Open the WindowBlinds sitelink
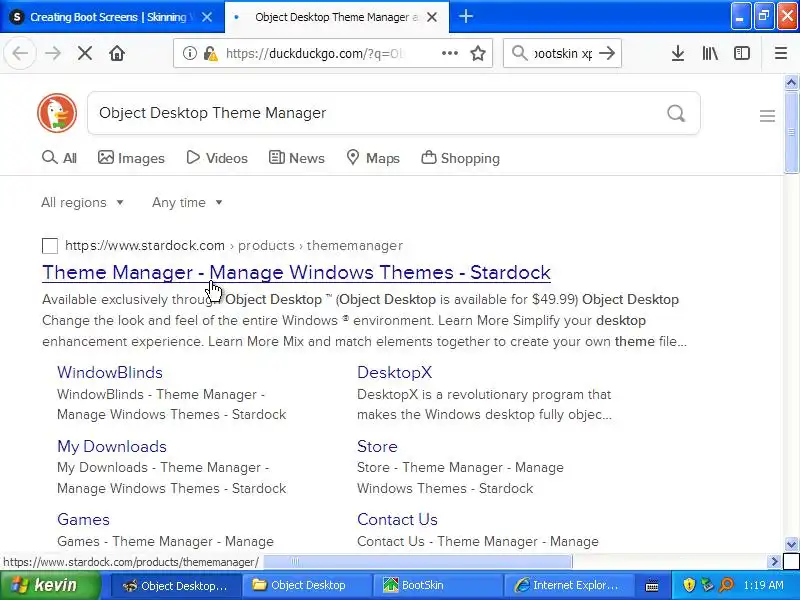The height and width of the screenshot is (600, 800). pyautogui.click(x=110, y=372)
